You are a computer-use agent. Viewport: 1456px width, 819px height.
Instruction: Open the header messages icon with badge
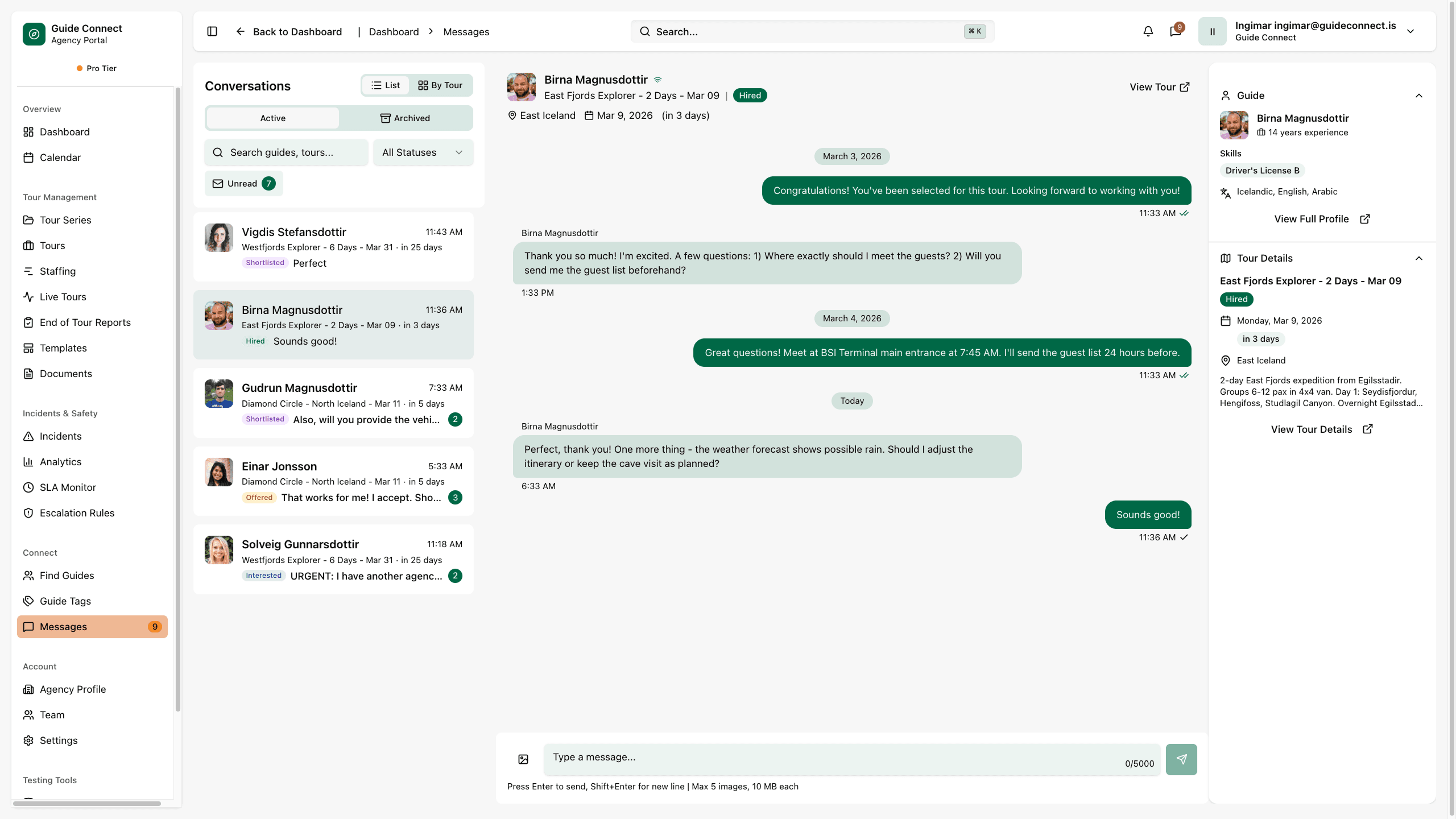tap(1175, 31)
